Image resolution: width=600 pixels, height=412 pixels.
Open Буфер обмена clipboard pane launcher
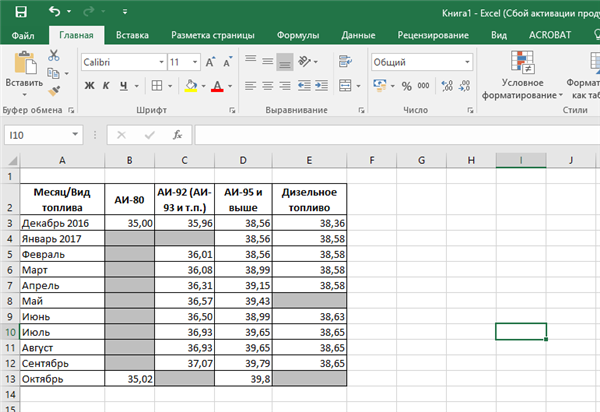tap(71, 110)
